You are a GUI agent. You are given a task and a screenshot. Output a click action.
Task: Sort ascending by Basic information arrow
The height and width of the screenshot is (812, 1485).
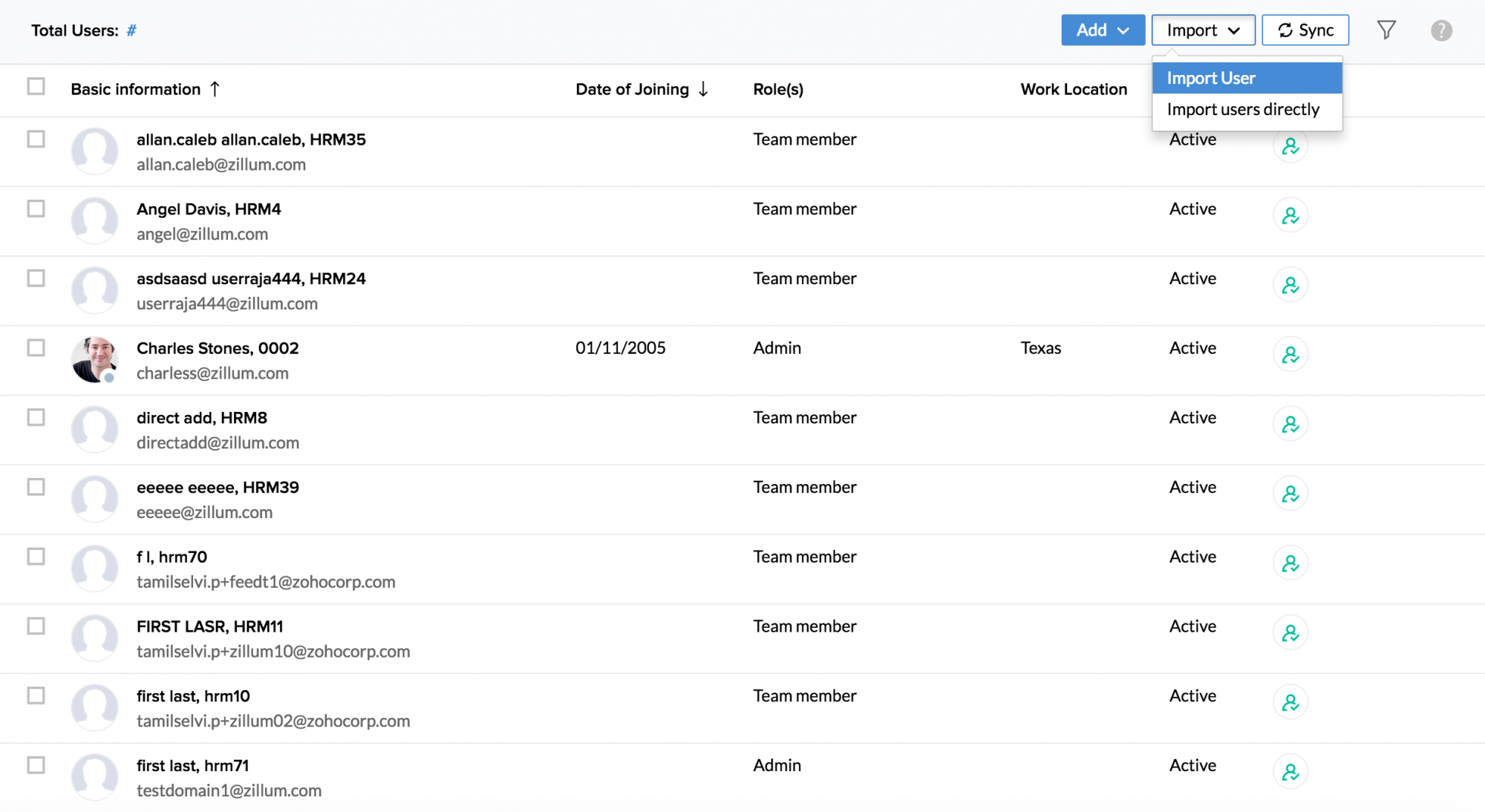(x=215, y=89)
